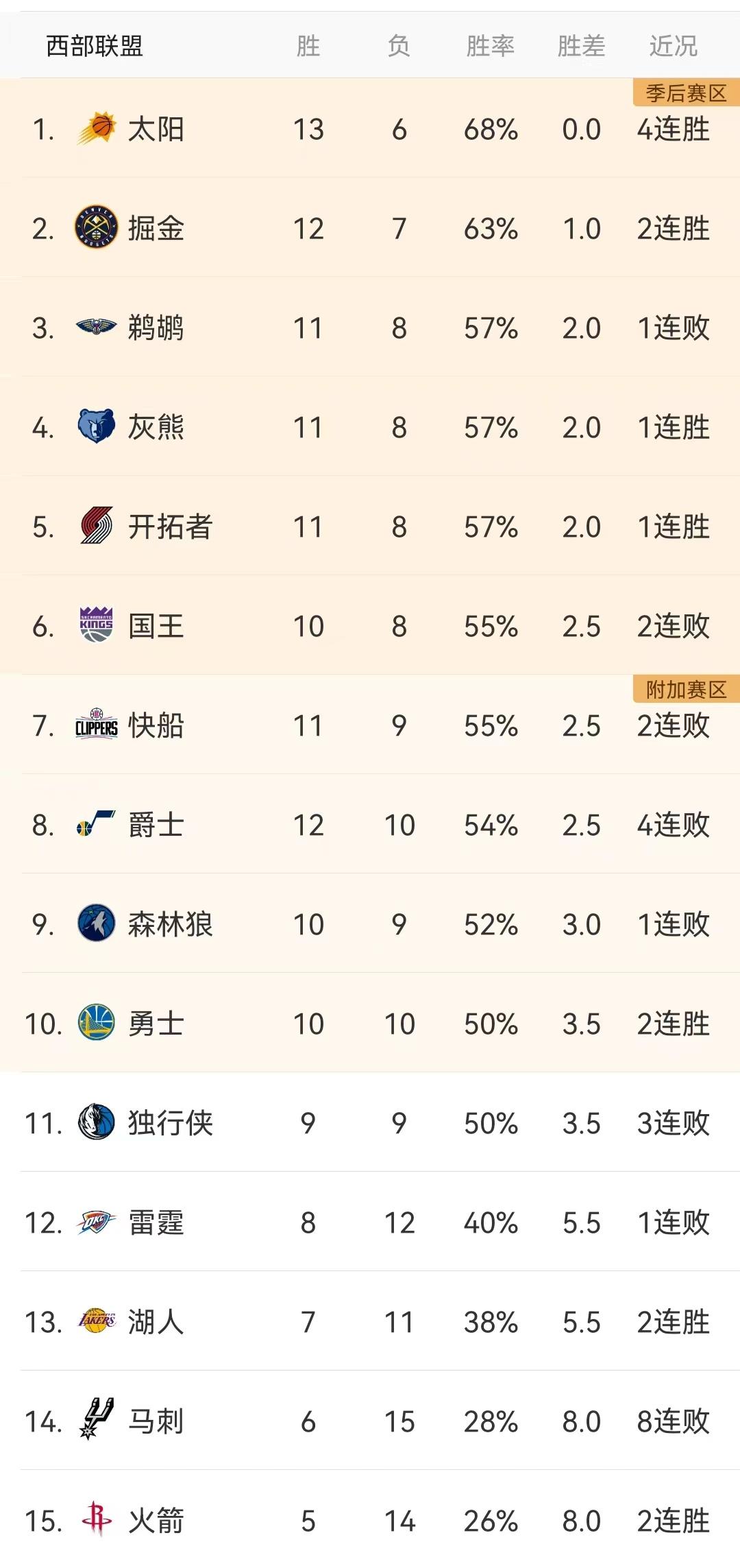Image resolution: width=740 pixels, height=1568 pixels.
Task: Click the 近况 column header
Action: [671, 45]
